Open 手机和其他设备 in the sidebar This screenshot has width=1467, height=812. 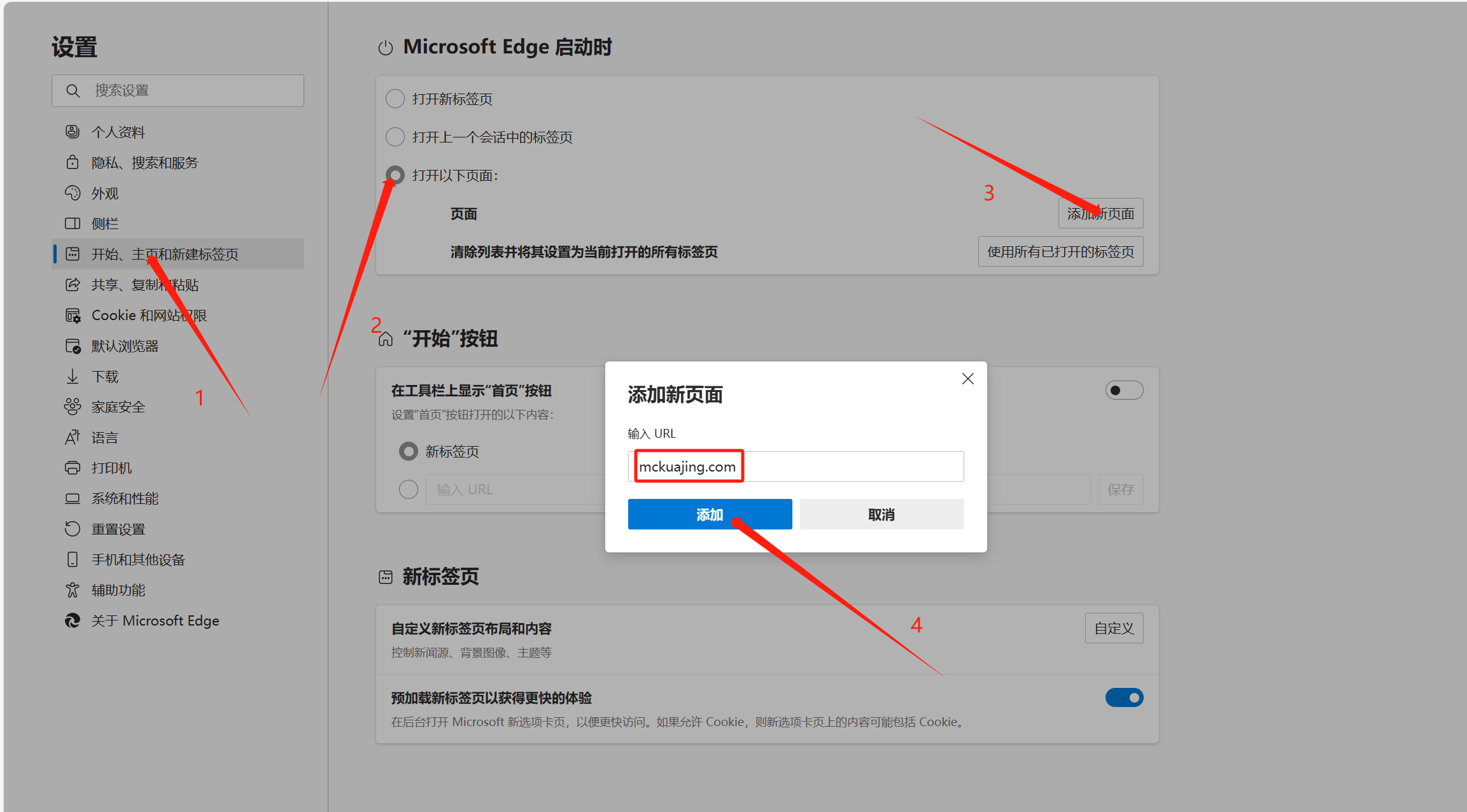click(x=178, y=559)
